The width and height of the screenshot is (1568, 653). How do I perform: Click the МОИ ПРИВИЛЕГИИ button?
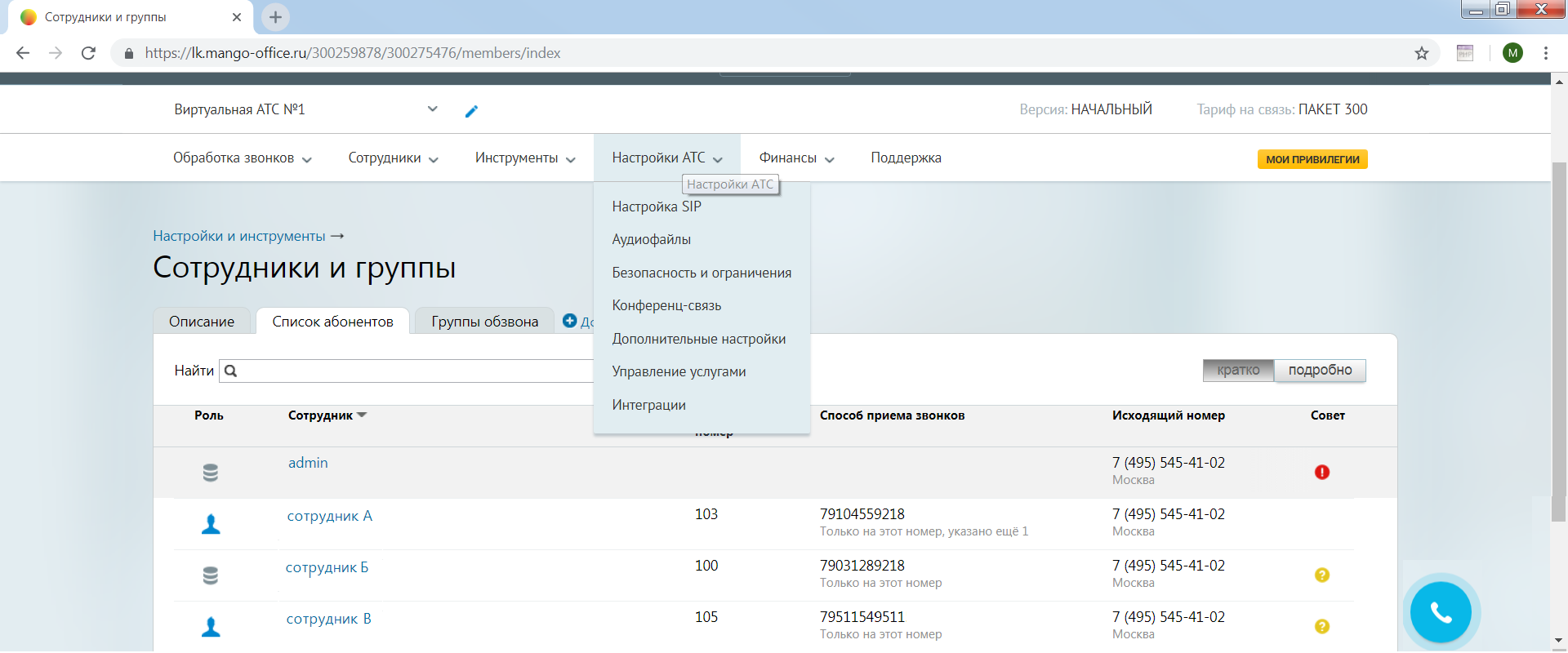(x=1312, y=159)
